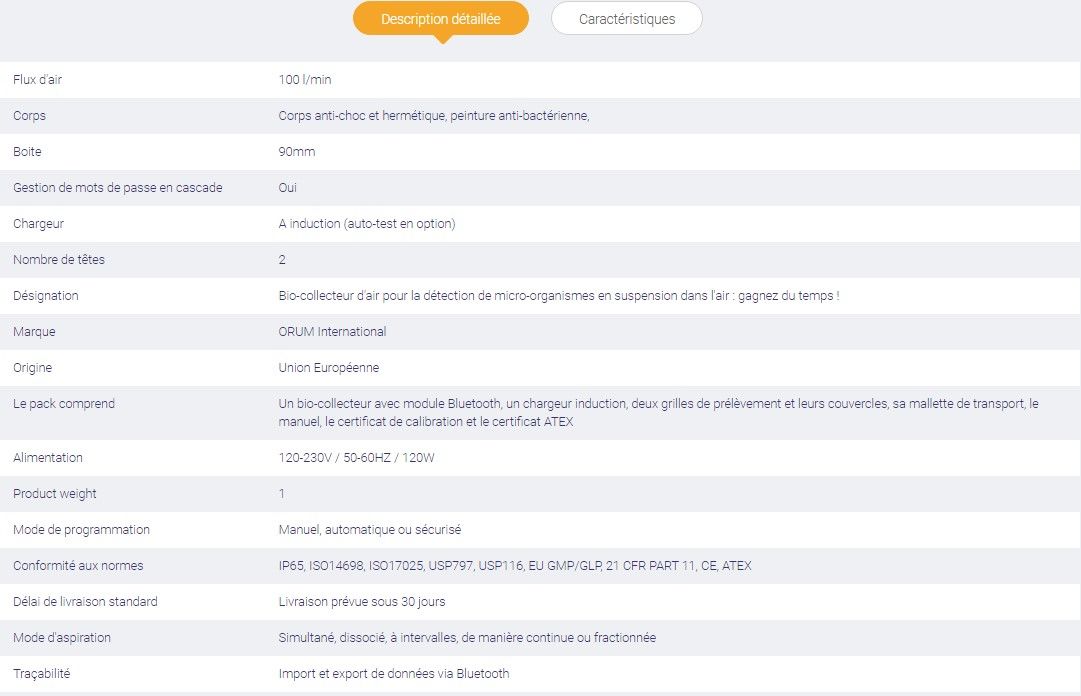Select the pack contents description paragraph

click(x=658, y=413)
